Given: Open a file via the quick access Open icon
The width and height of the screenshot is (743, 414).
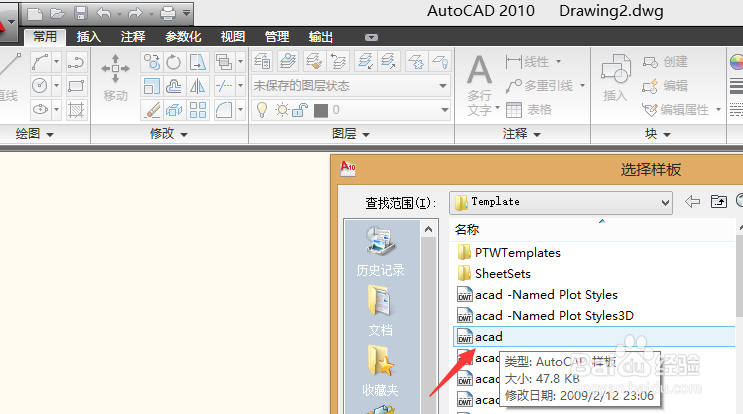Looking at the screenshot, I should [x=57, y=14].
